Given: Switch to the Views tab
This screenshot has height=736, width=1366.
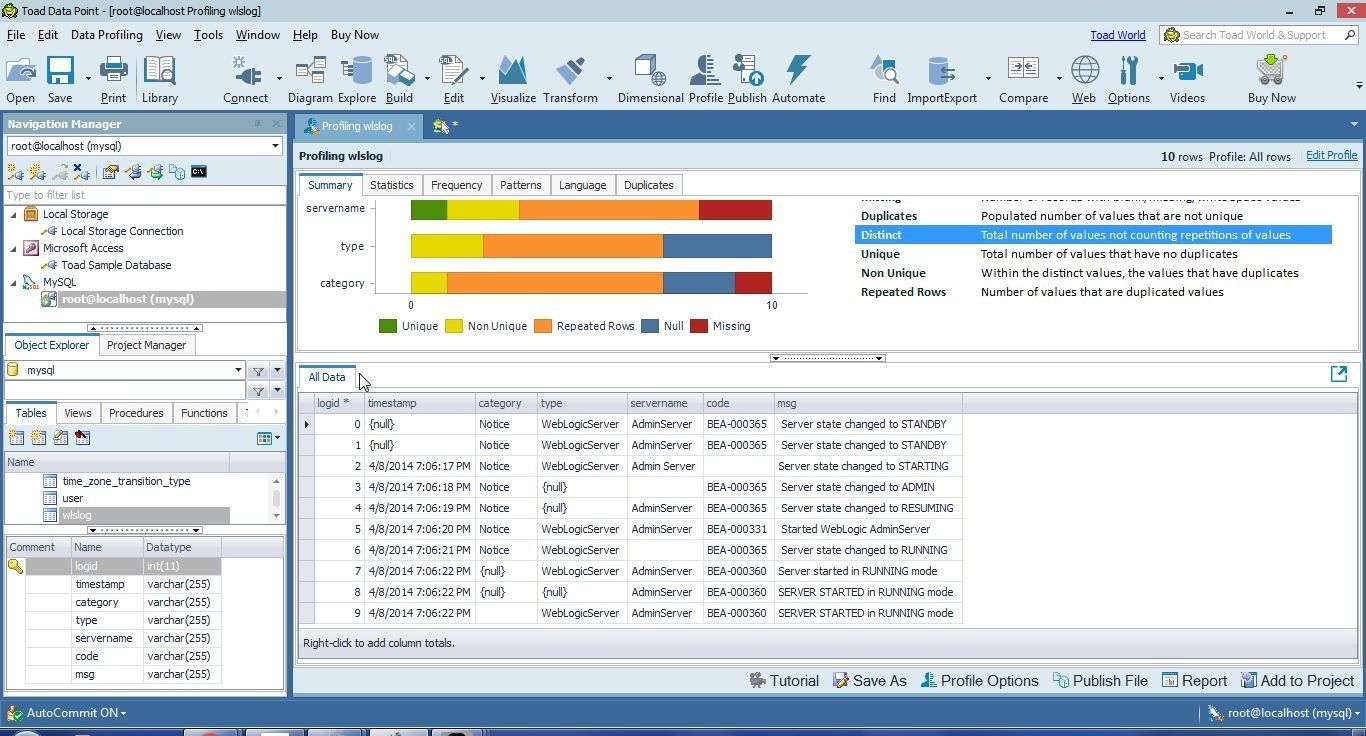Looking at the screenshot, I should 77,413.
